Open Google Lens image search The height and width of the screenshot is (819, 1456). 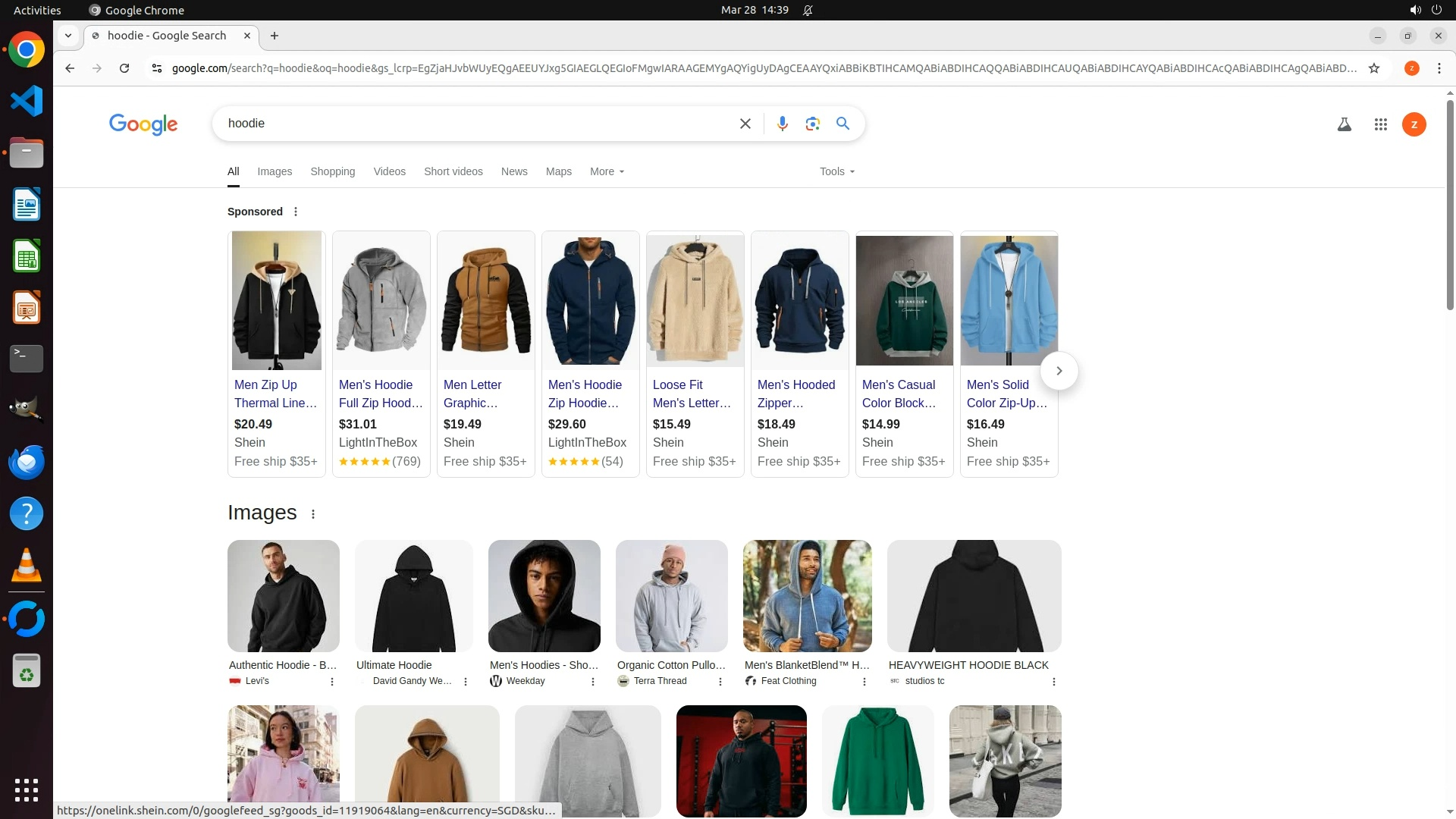[812, 124]
